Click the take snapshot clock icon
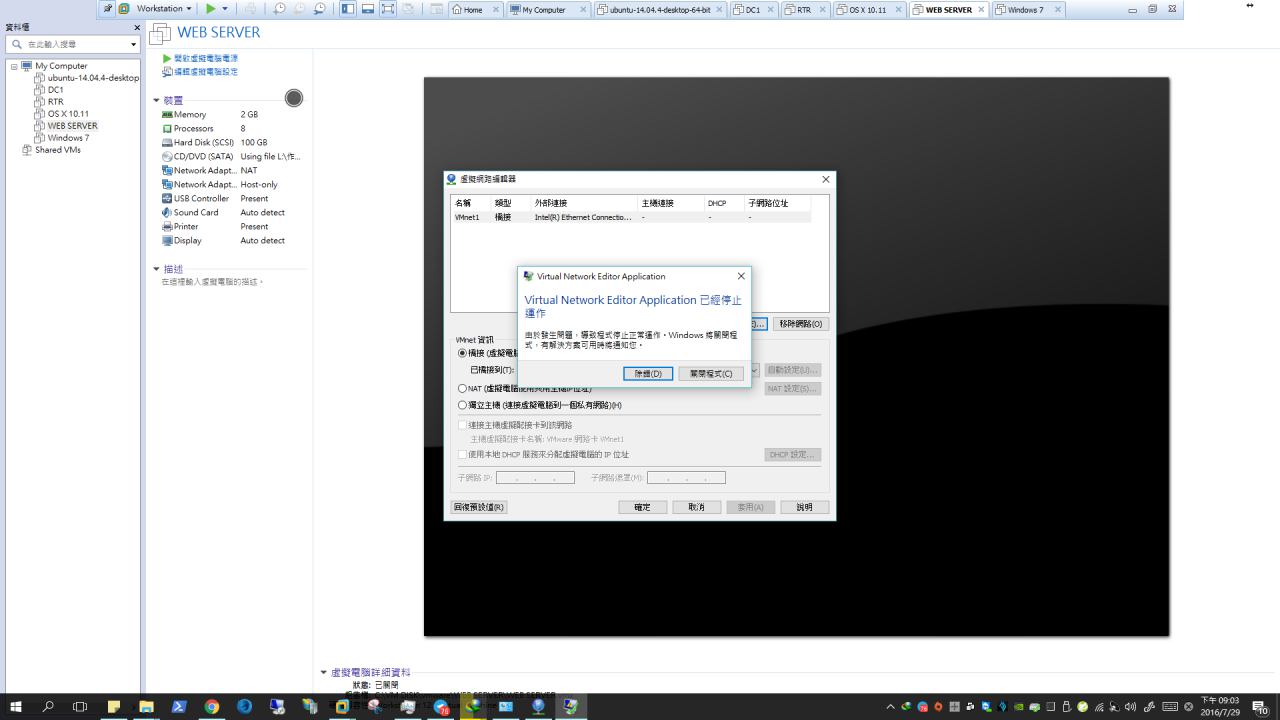This screenshot has height=720, width=1280. pyautogui.click(x=280, y=9)
